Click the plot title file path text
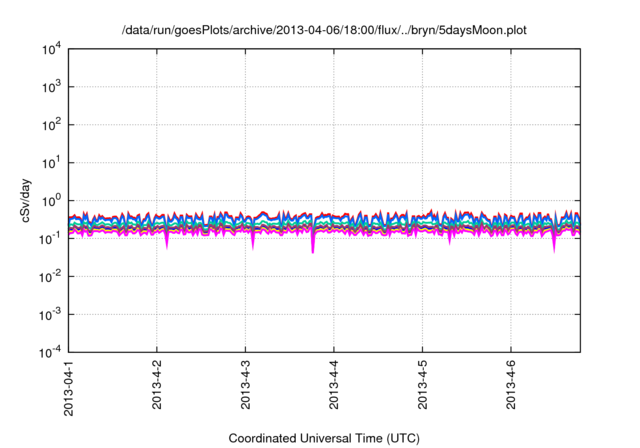 (x=324, y=30)
